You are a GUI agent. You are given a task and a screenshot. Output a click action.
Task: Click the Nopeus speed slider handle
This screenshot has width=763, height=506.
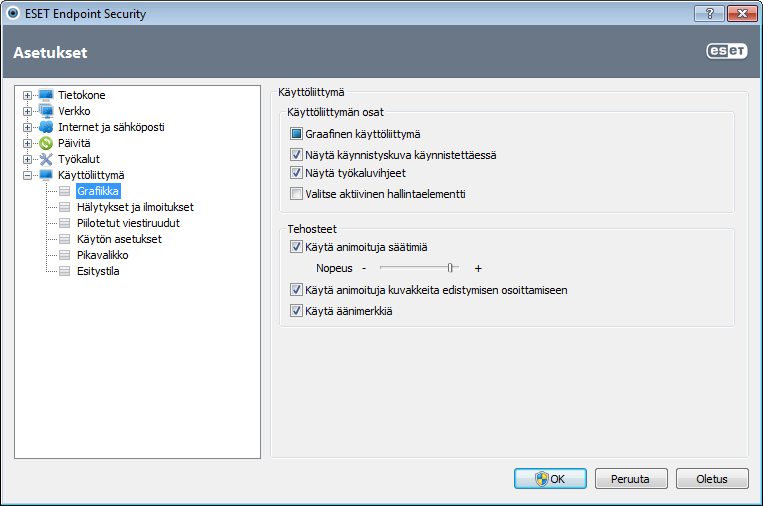coord(450,268)
